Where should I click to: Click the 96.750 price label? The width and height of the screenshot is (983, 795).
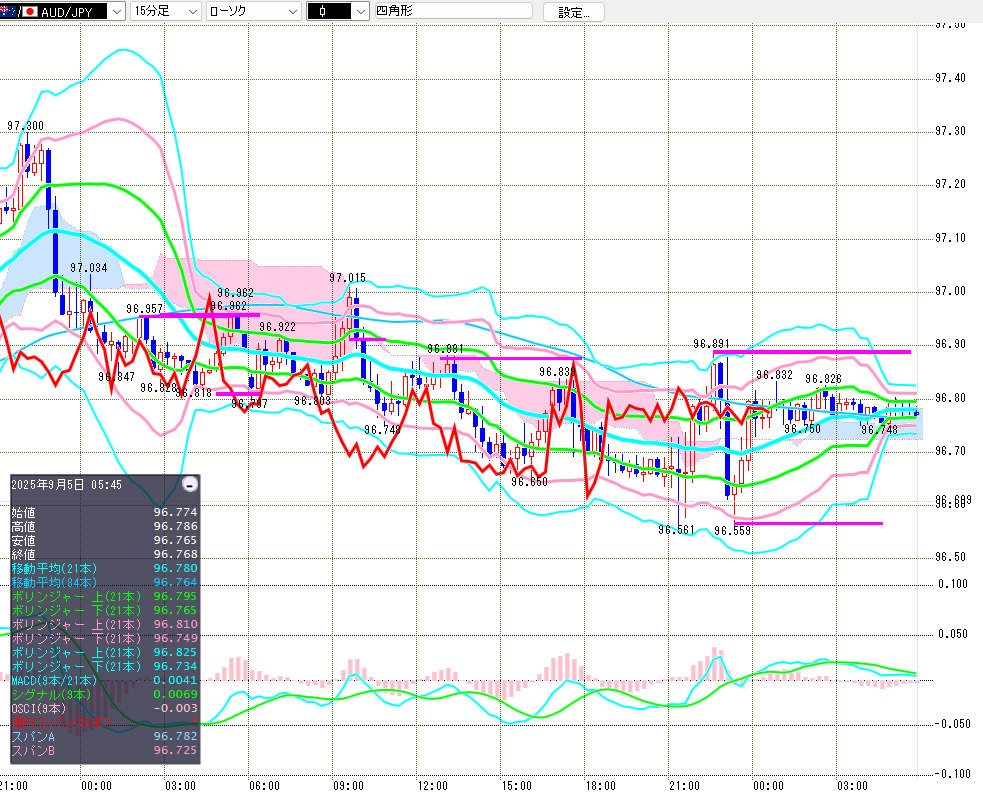tap(802, 429)
